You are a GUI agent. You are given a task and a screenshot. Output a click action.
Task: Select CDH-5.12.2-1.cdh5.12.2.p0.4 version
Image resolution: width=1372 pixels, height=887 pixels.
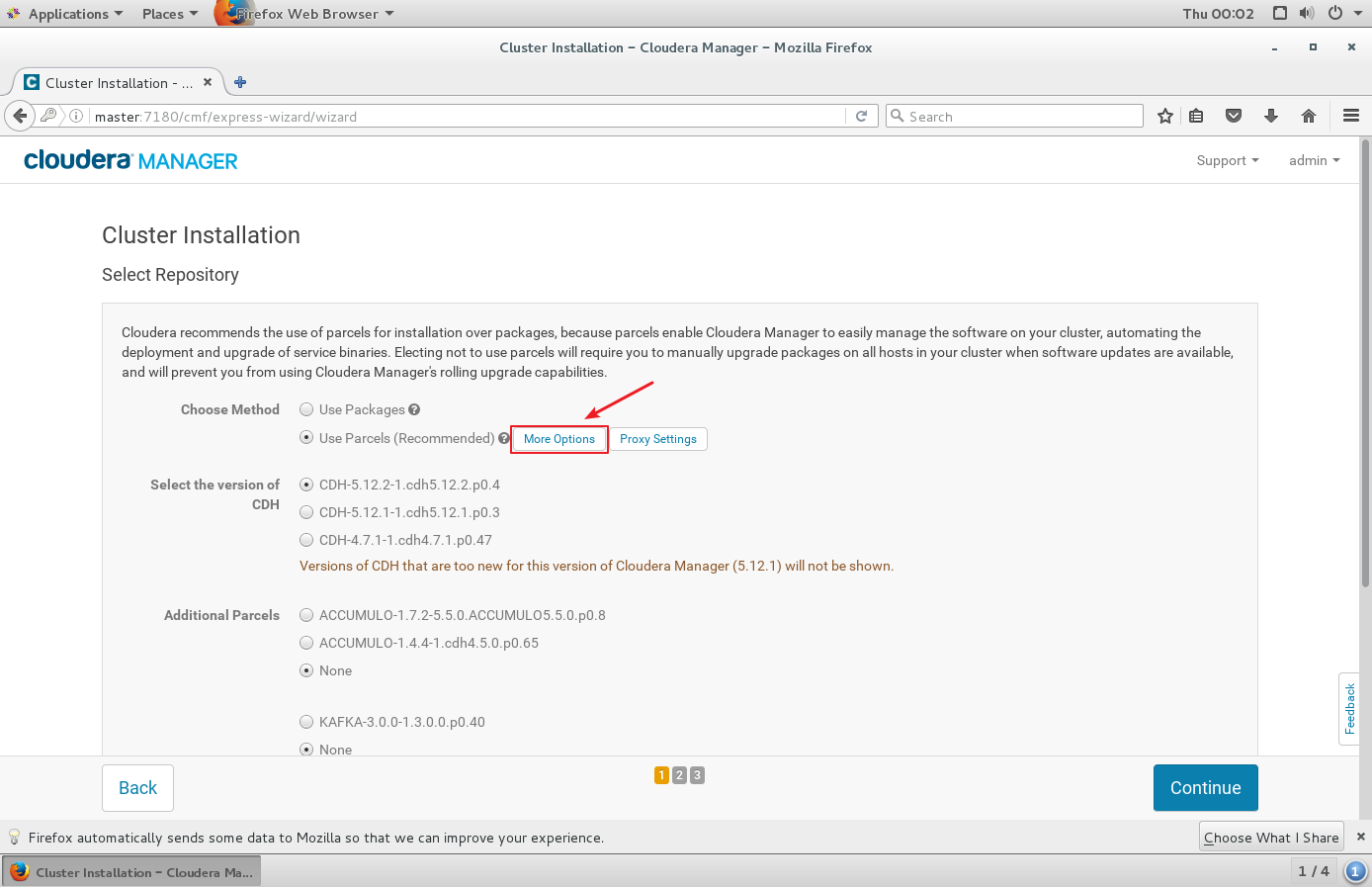click(x=306, y=485)
